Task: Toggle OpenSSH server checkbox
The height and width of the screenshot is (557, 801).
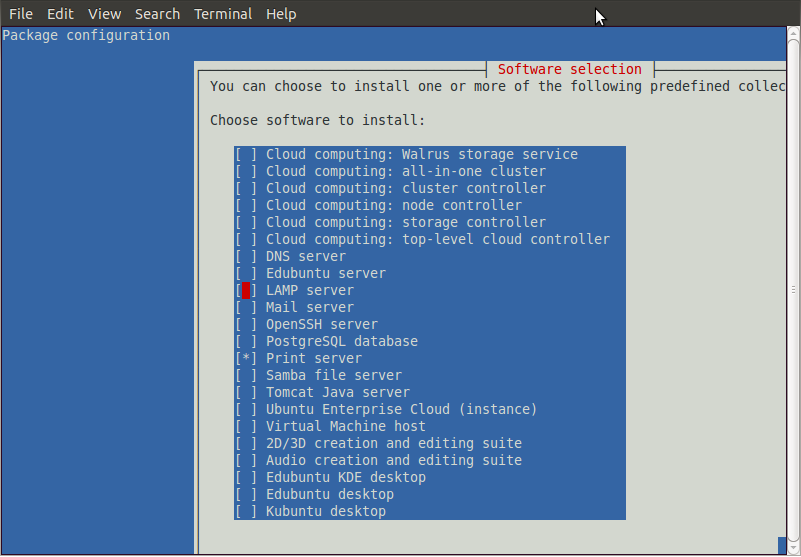Action: click(x=246, y=324)
